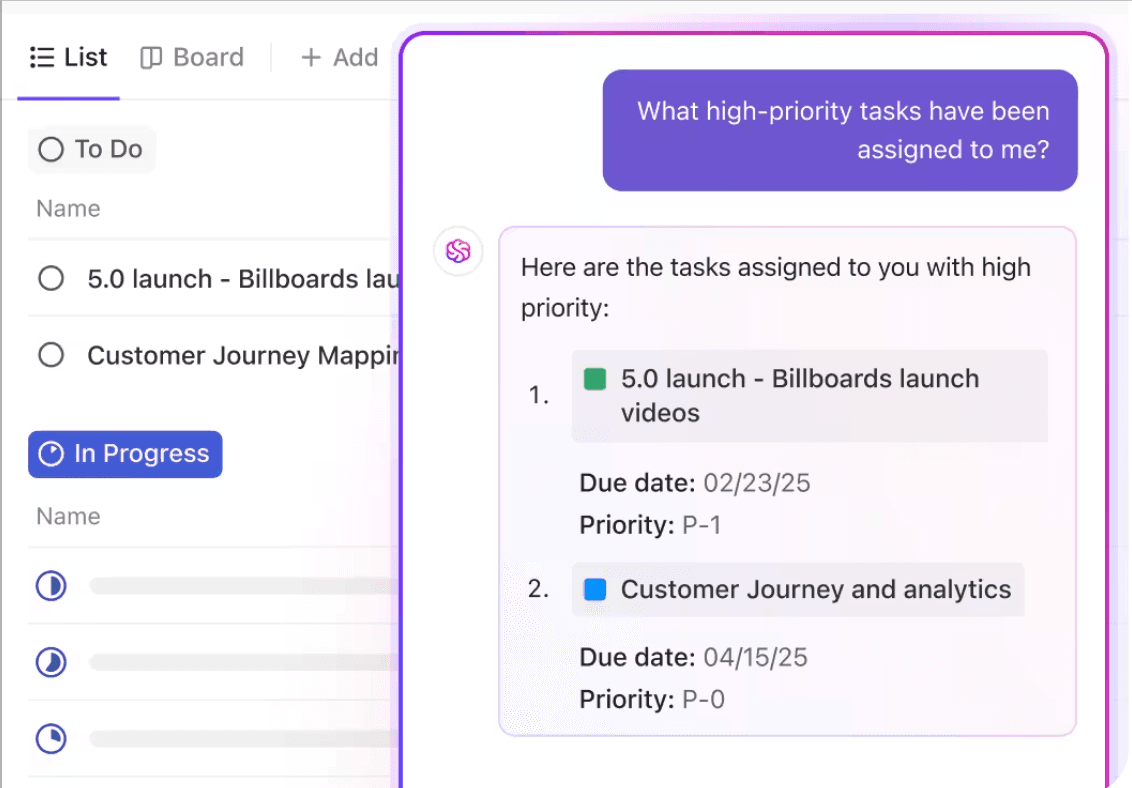The width and height of the screenshot is (1132, 788).
Task: Click the AI response intro text
Action: tap(776, 287)
